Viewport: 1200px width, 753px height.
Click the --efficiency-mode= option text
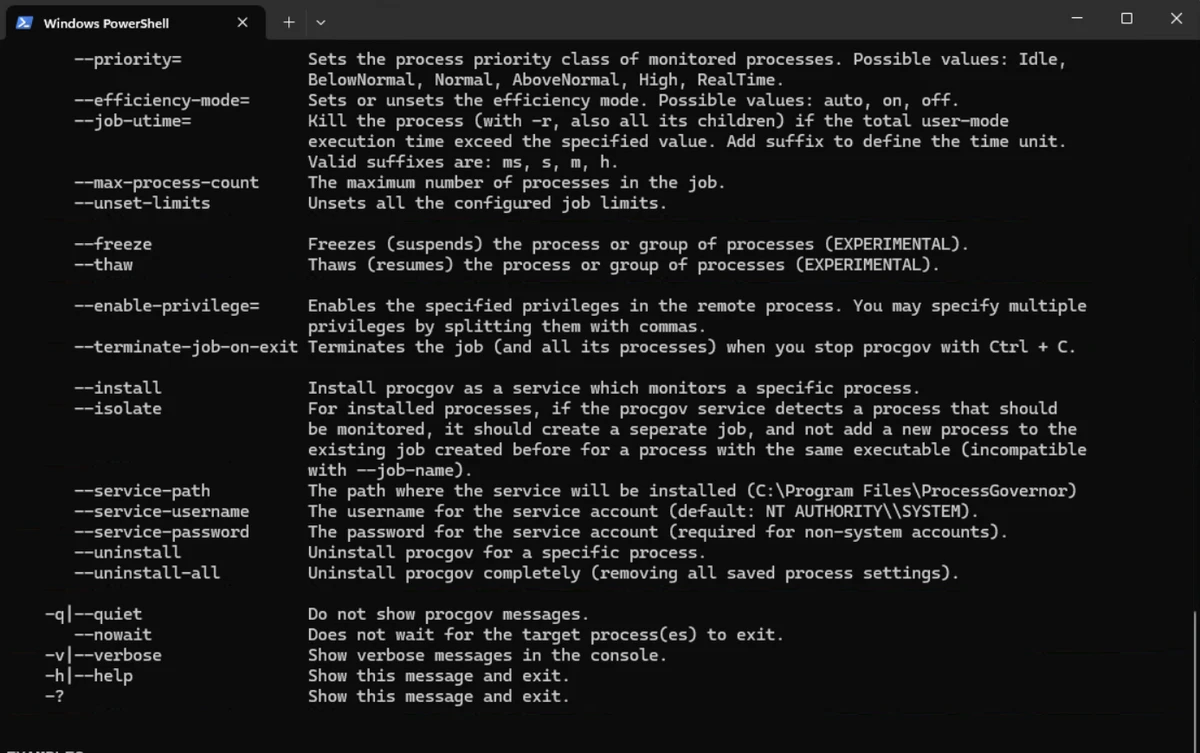click(162, 100)
